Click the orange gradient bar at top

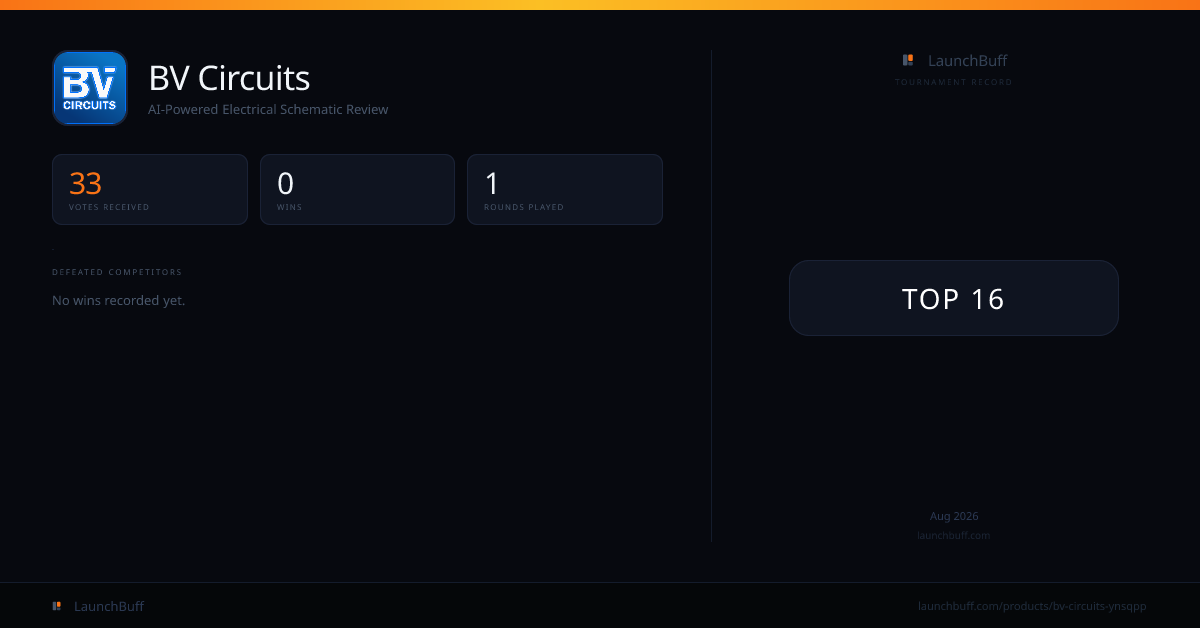coord(600,5)
